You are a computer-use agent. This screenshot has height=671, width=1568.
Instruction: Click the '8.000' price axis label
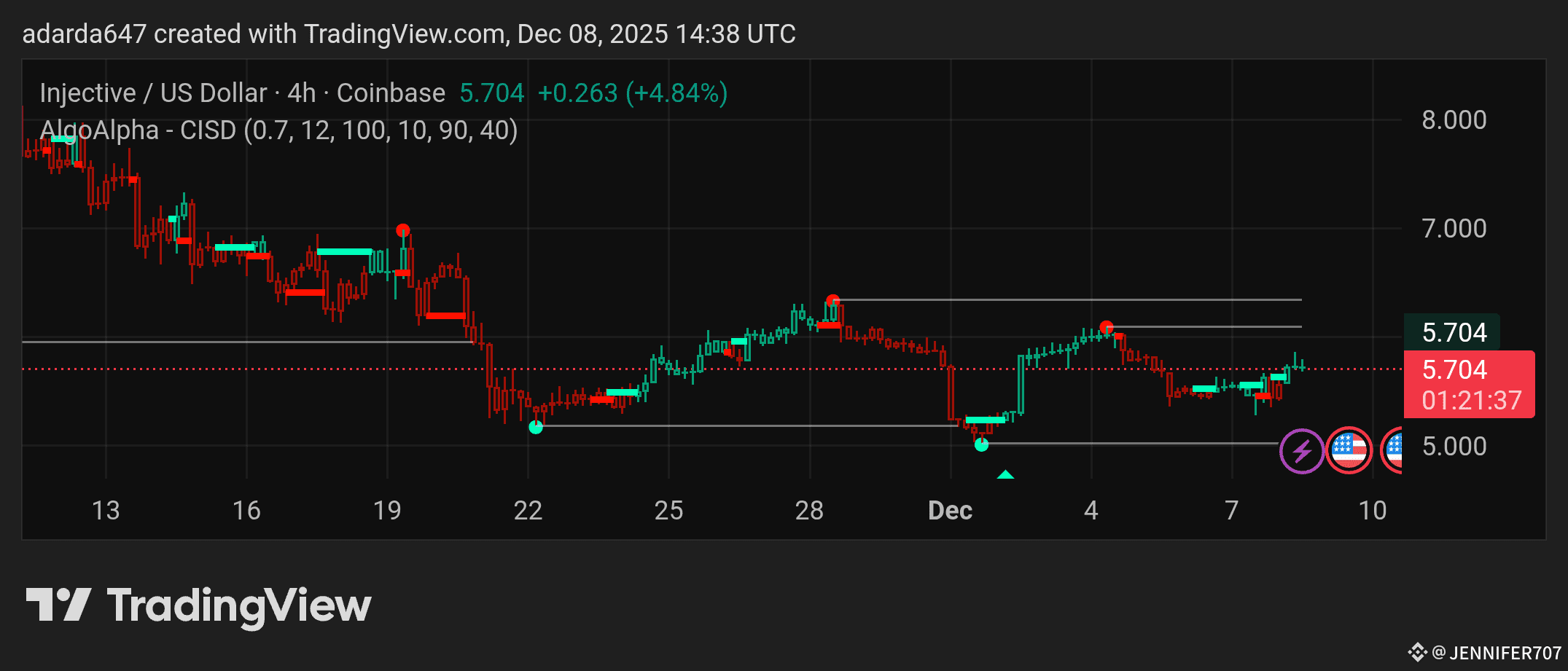(x=1454, y=120)
